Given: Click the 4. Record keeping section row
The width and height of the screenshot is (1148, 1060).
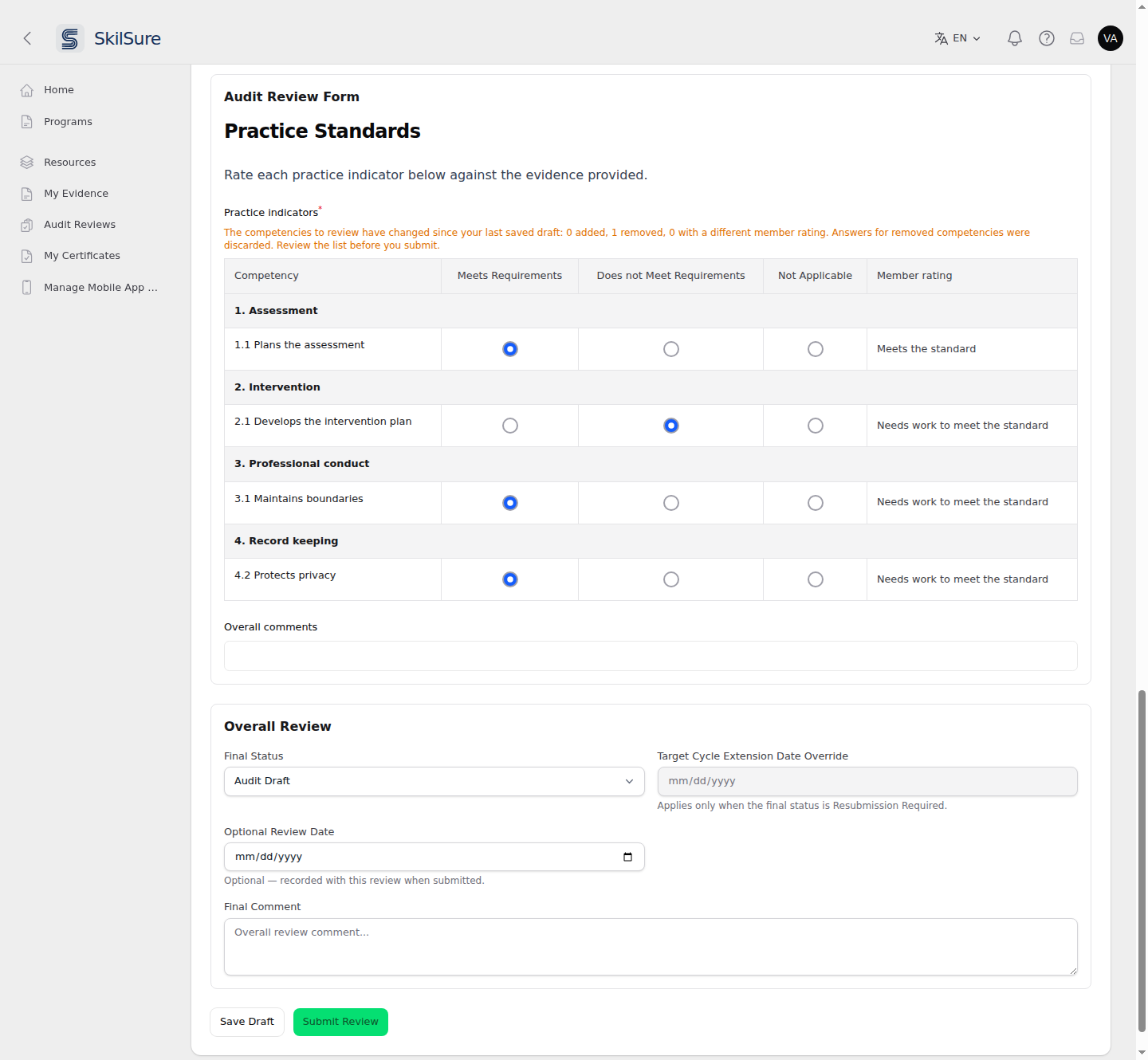Looking at the screenshot, I should [x=651, y=541].
